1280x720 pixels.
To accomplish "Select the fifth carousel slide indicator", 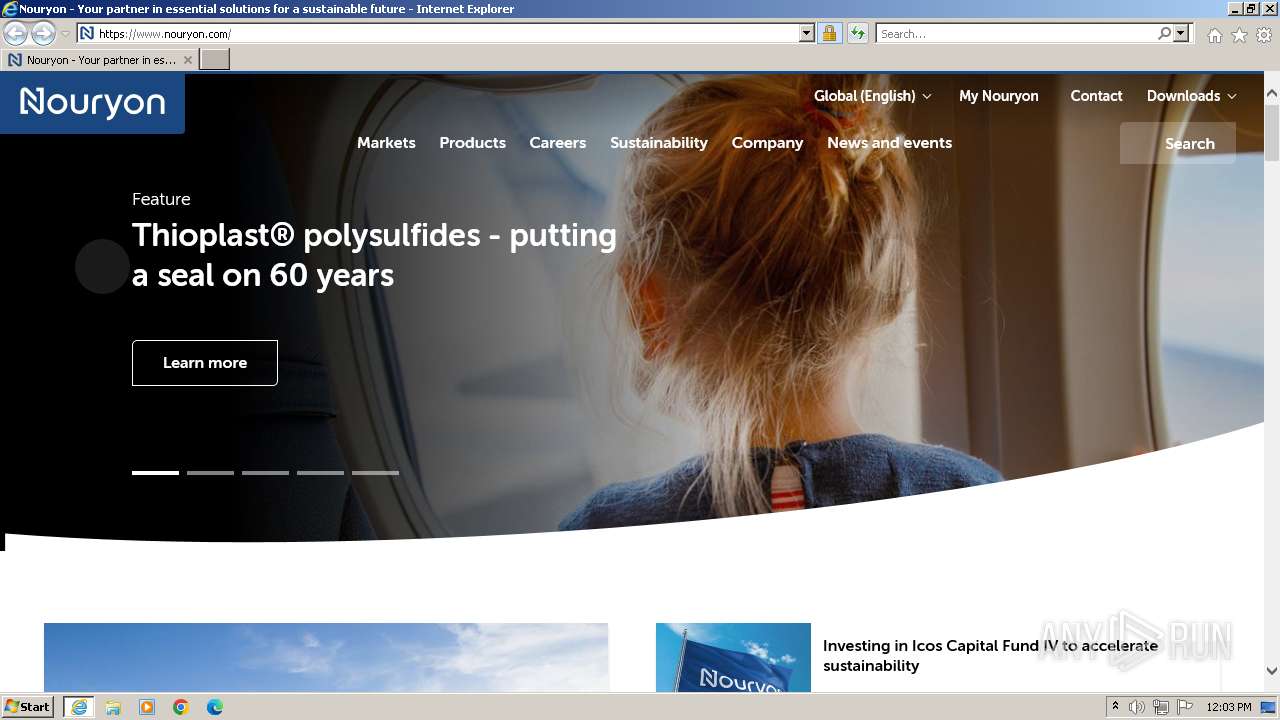I will click(375, 473).
